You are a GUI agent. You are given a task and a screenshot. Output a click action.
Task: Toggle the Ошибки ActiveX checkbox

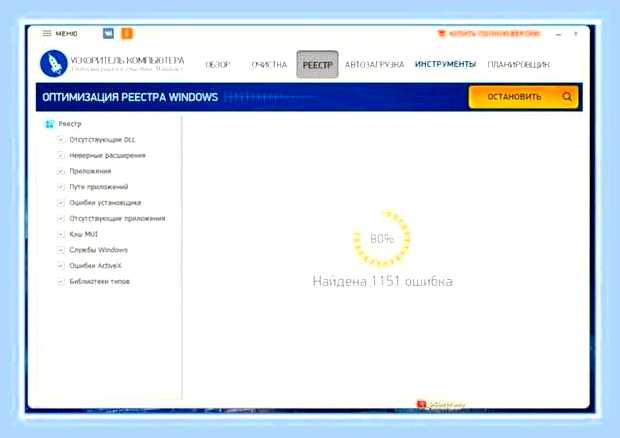tap(60, 266)
